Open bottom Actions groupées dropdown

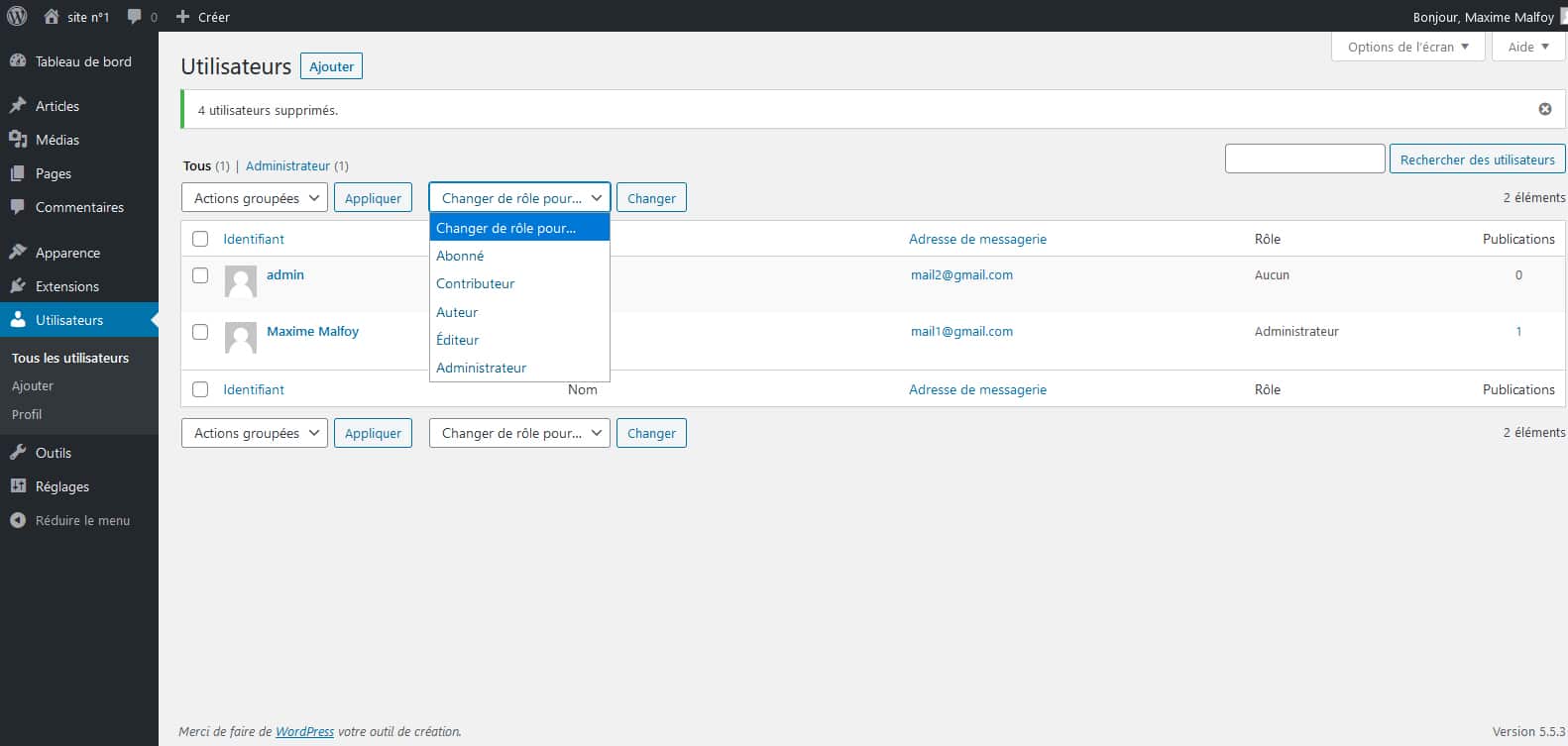click(x=255, y=433)
